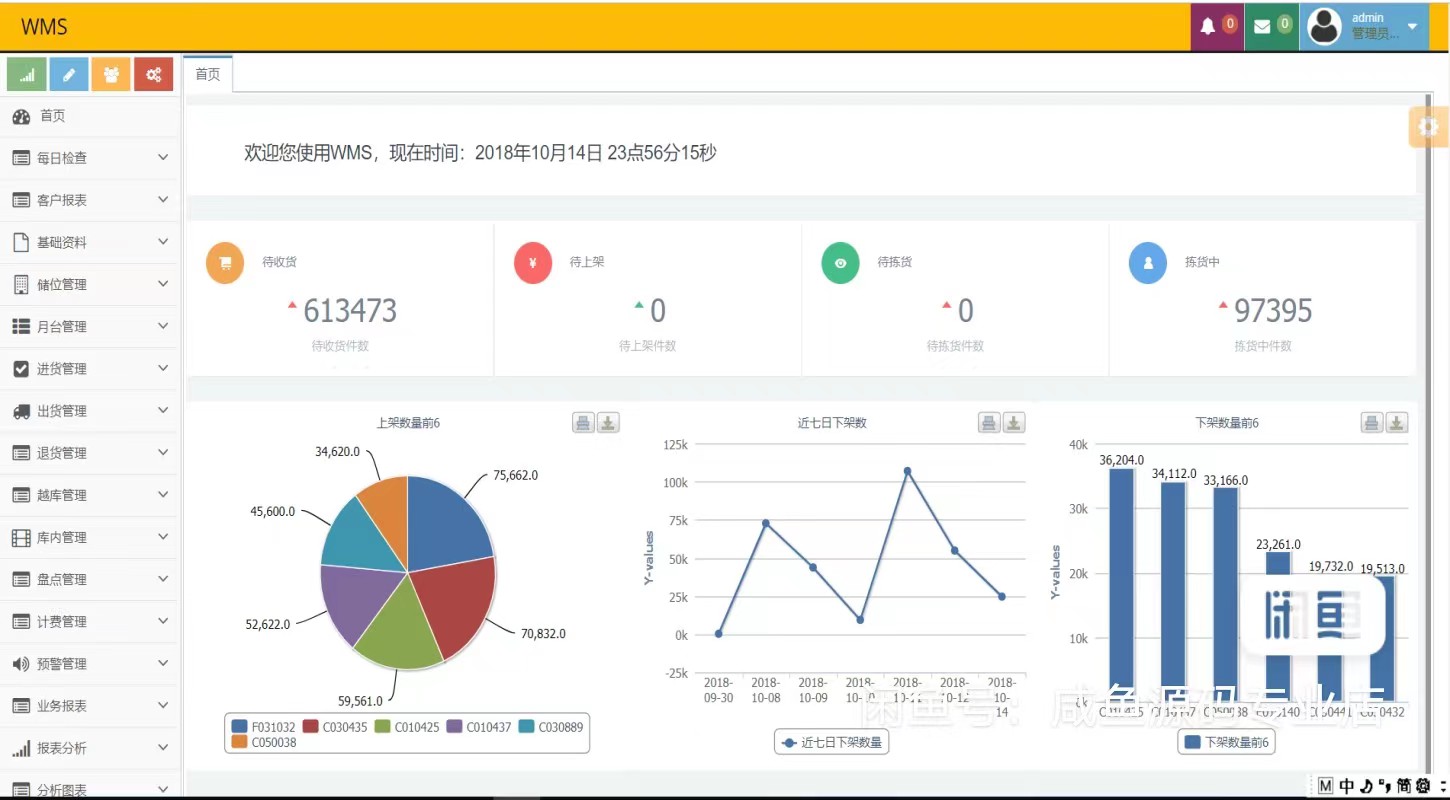This screenshot has width=1450, height=800.
Task: Open the 出货管理 menu item
Action: (90, 411)
